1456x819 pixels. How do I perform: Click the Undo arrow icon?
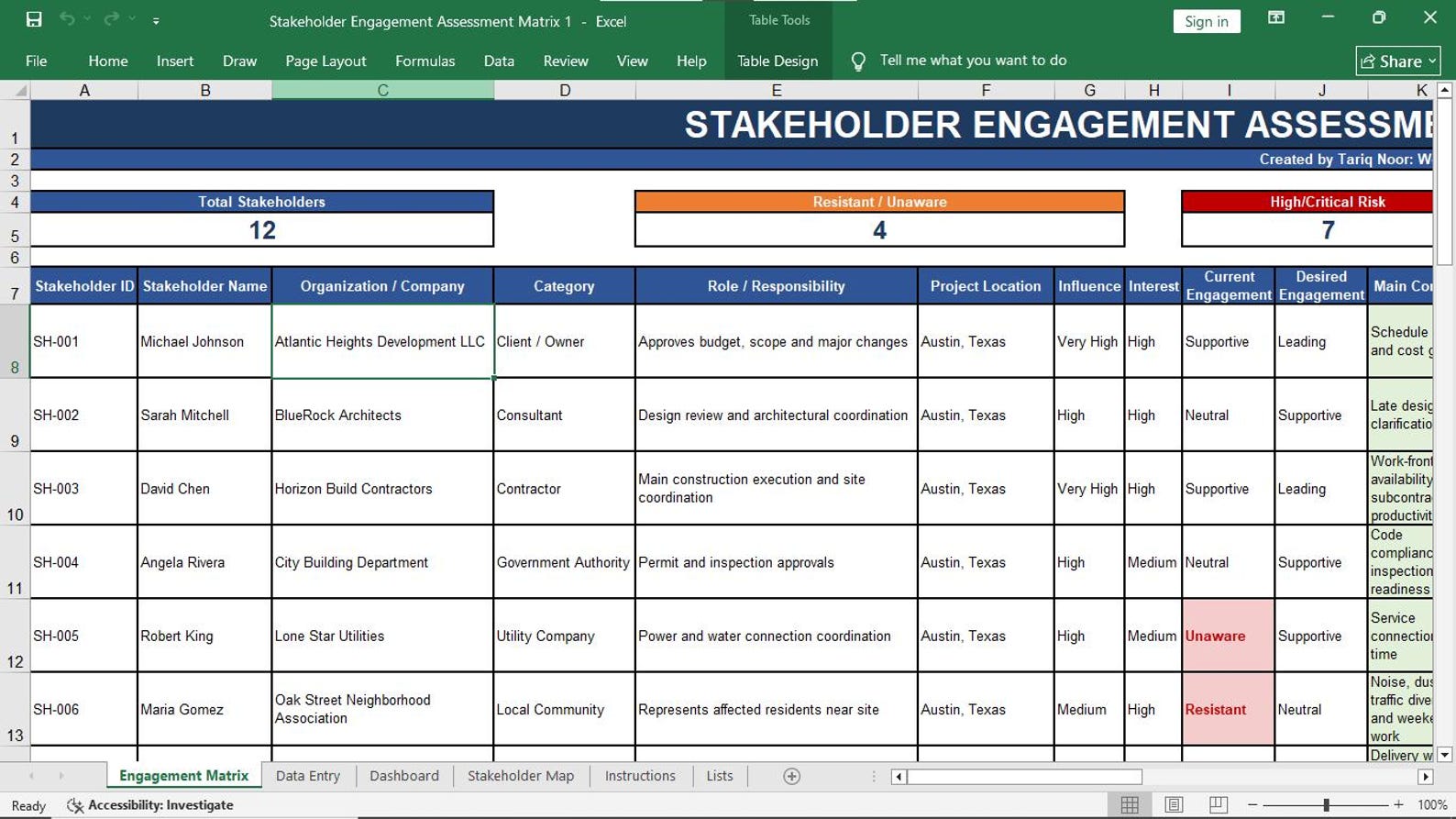click(67, 19)
